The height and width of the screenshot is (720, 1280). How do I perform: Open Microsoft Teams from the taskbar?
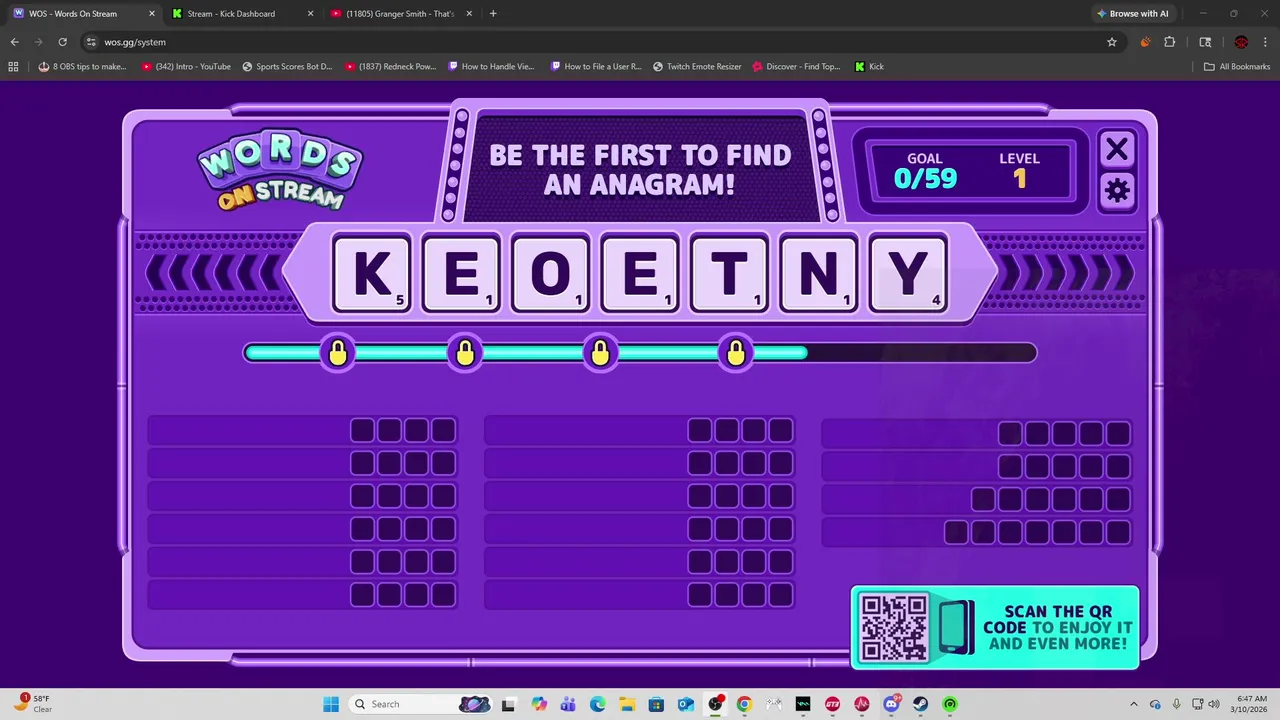coord(568,704)
